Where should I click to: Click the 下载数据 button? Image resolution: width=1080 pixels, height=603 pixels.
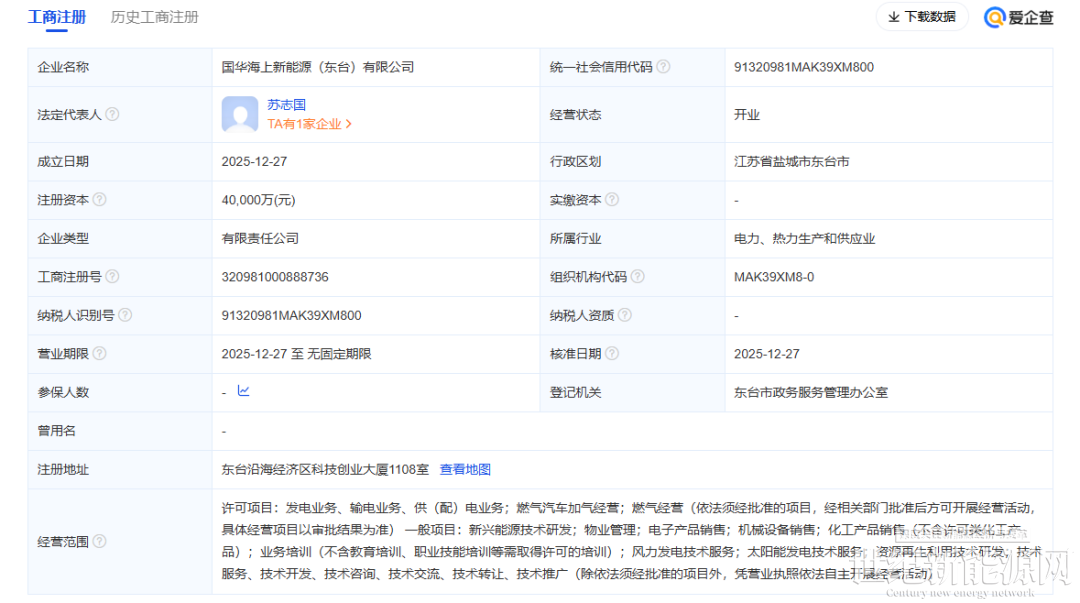click(921, 17)
